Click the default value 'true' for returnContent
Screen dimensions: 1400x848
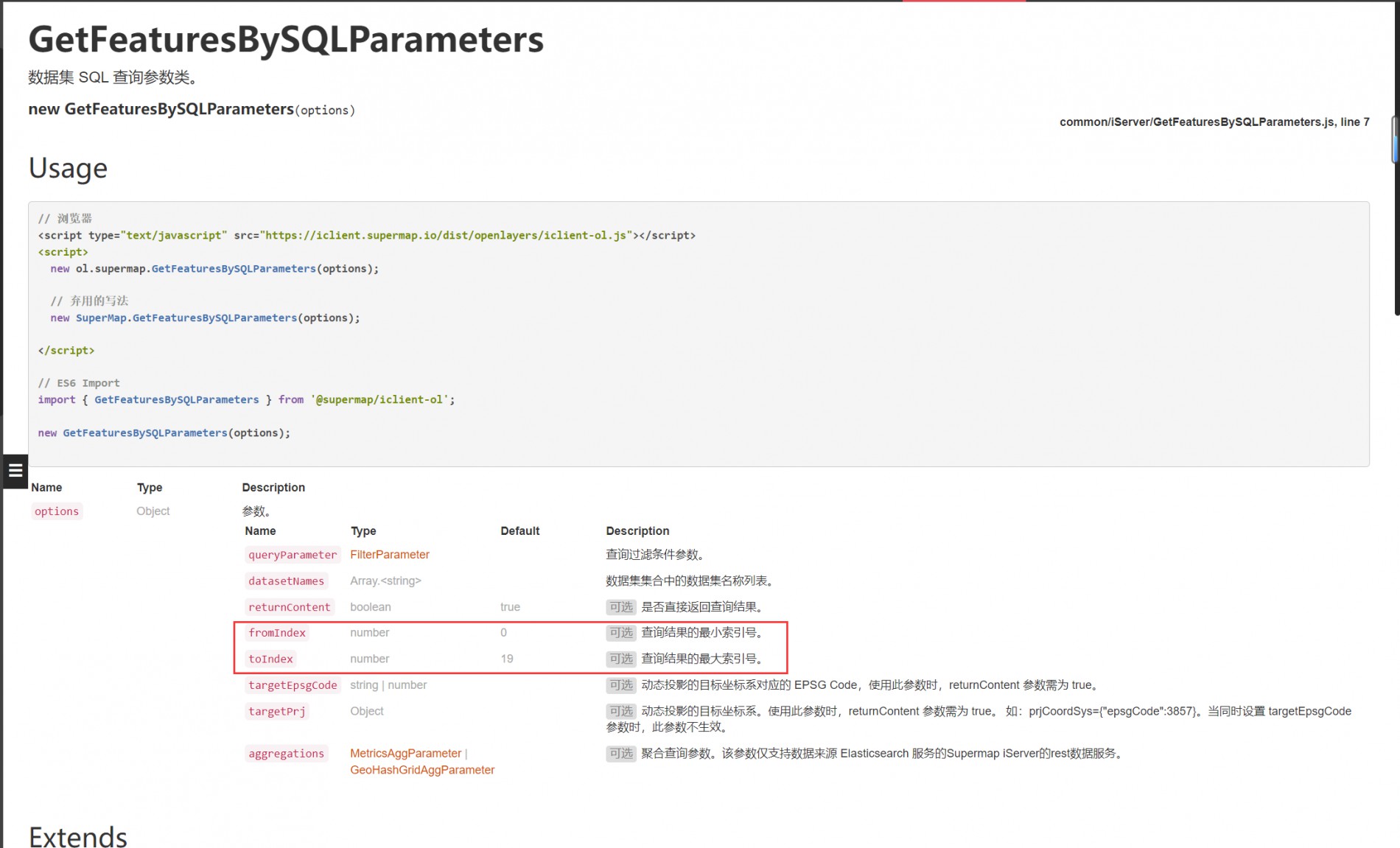pyautogui.click(x=510, y=607)
